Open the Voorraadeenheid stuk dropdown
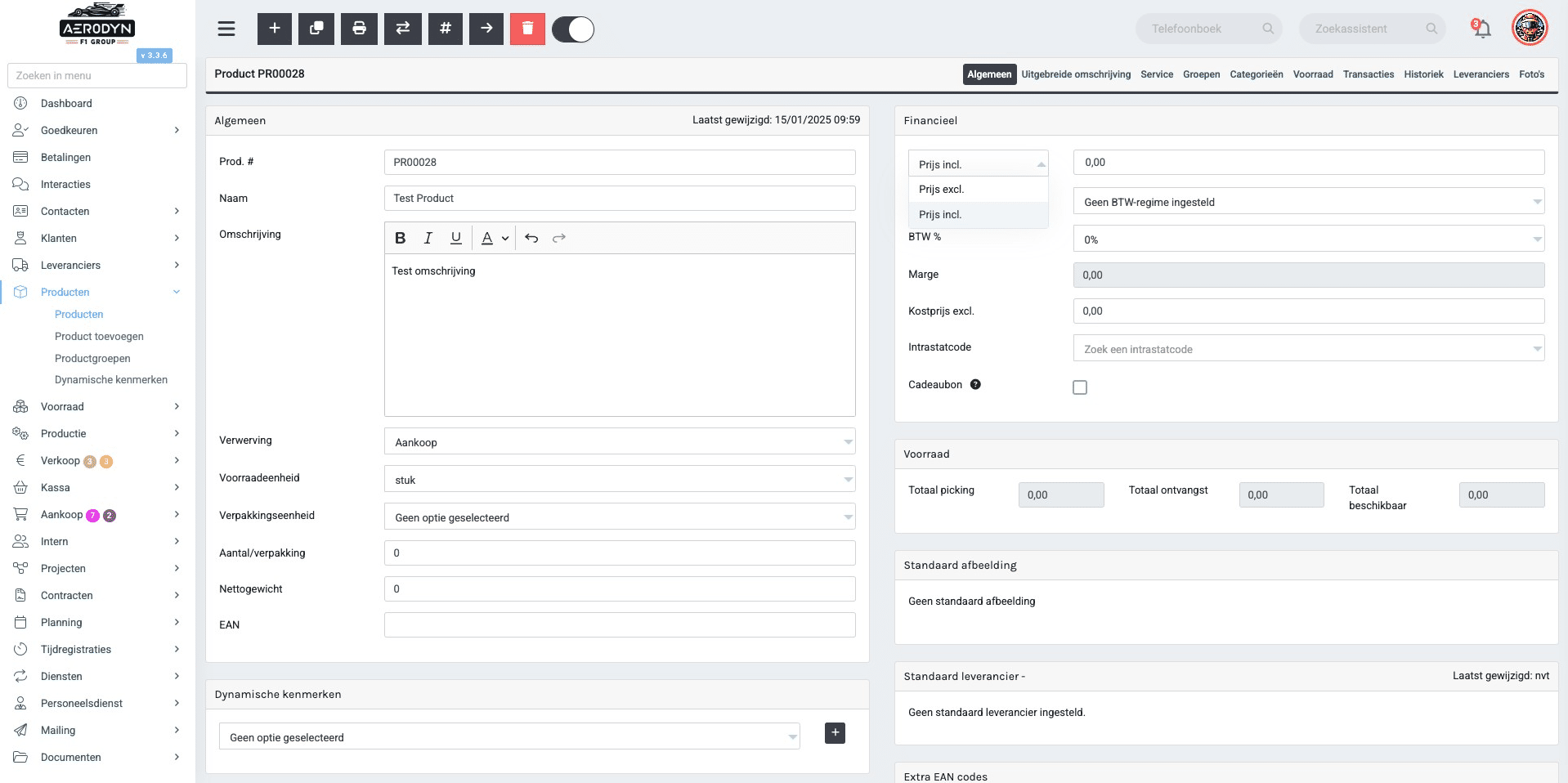The width and height of the screenshot is (1568, 783). pyautogui.click(x=620, y=479)
